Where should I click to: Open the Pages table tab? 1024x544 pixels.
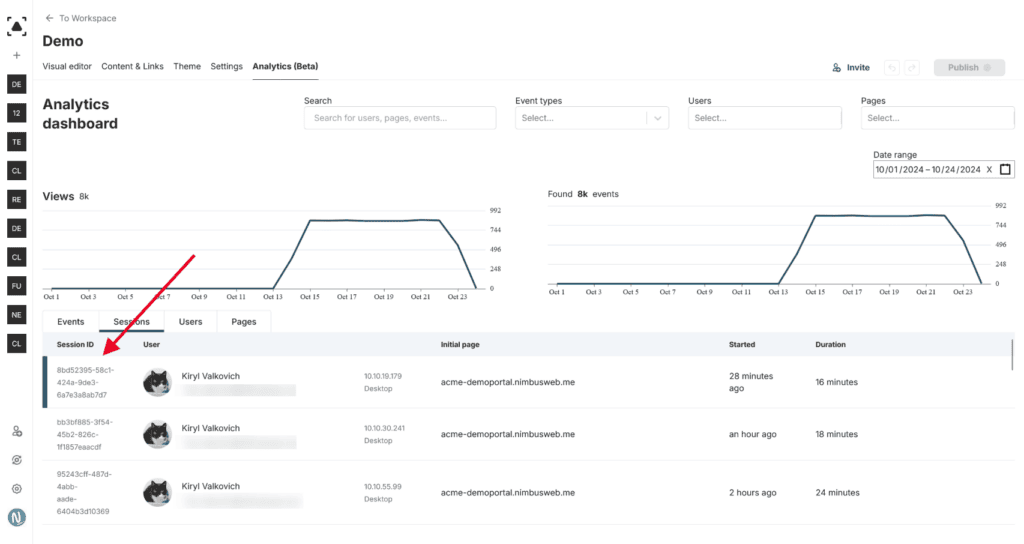(x=244, y=322)
